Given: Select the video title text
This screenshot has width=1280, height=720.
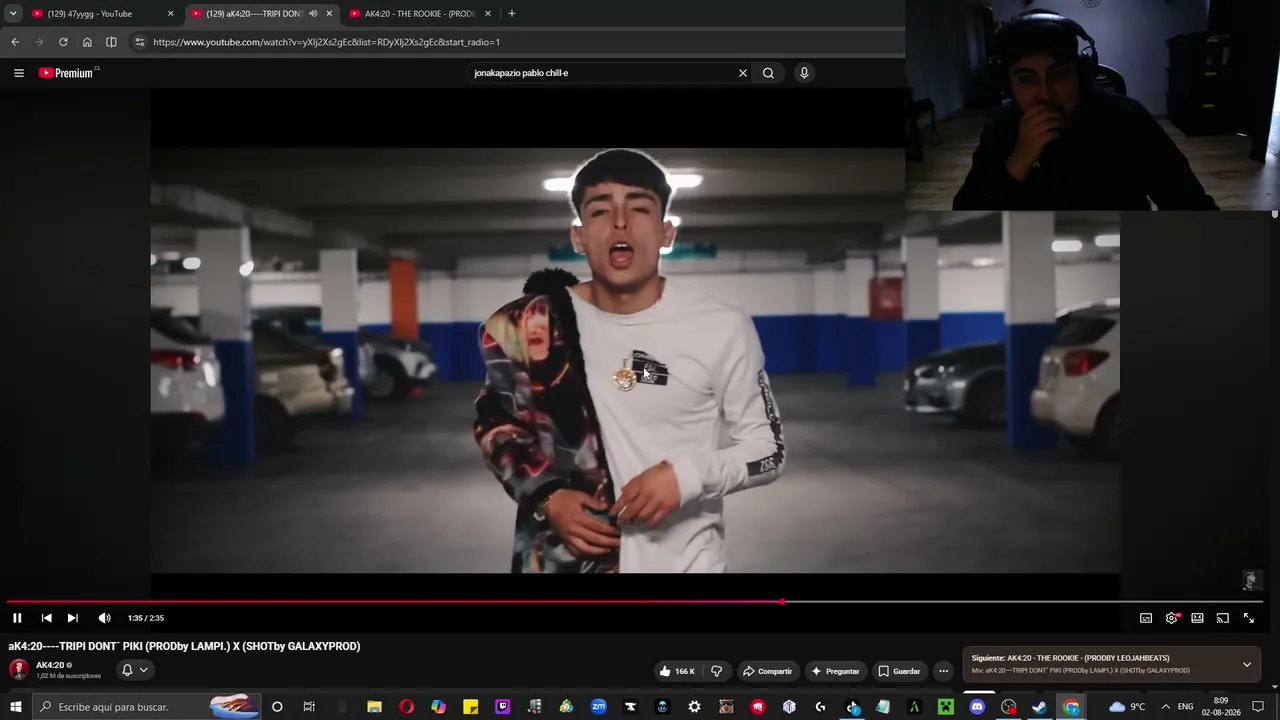Looking at the screenshot, I should [x=184, y=646].
